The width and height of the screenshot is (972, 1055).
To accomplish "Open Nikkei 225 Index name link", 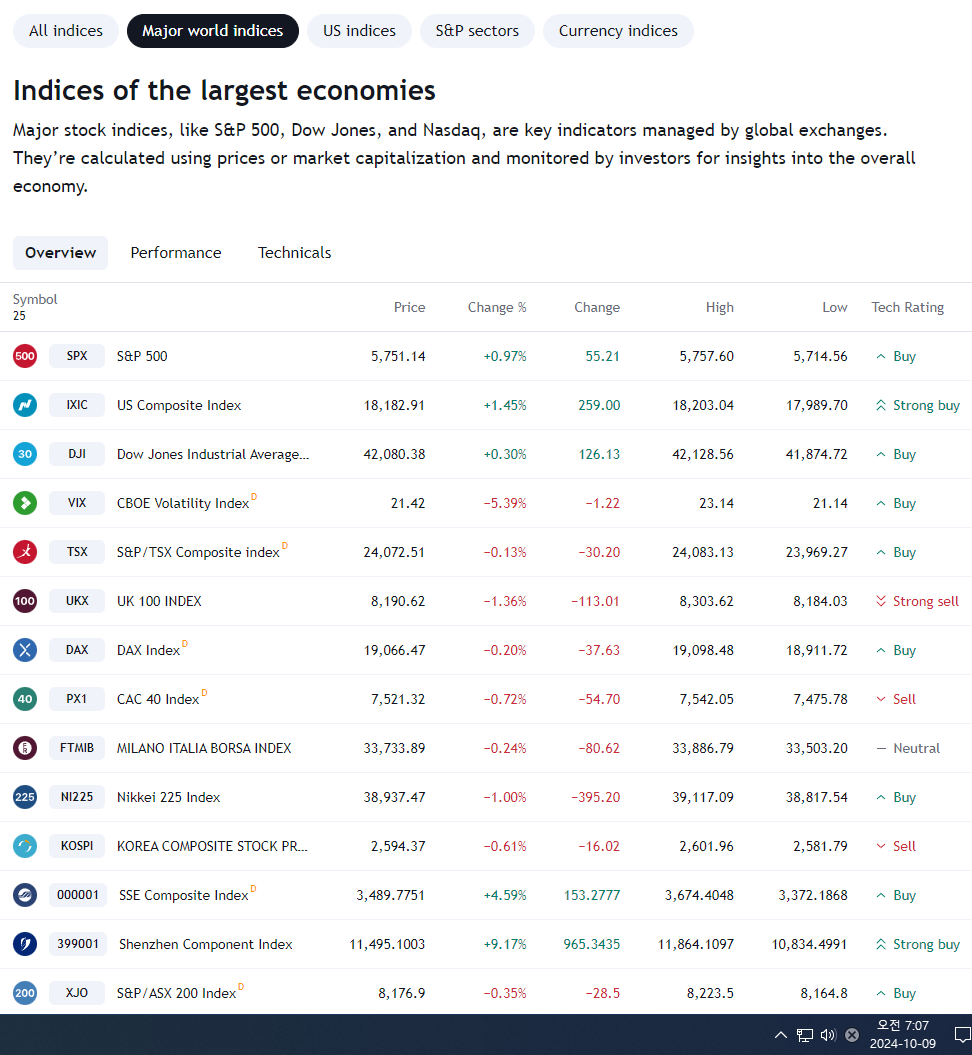I will point(168,798).
